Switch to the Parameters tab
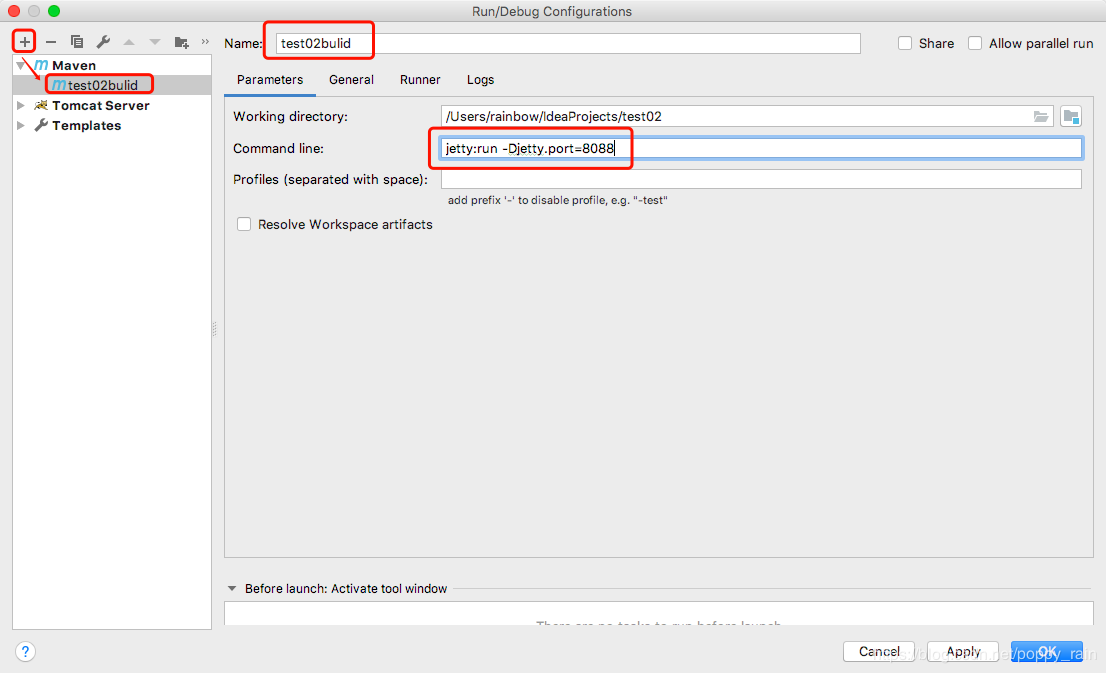The width and height of the screenshot is (1106, 673). [x=270, y=80]
